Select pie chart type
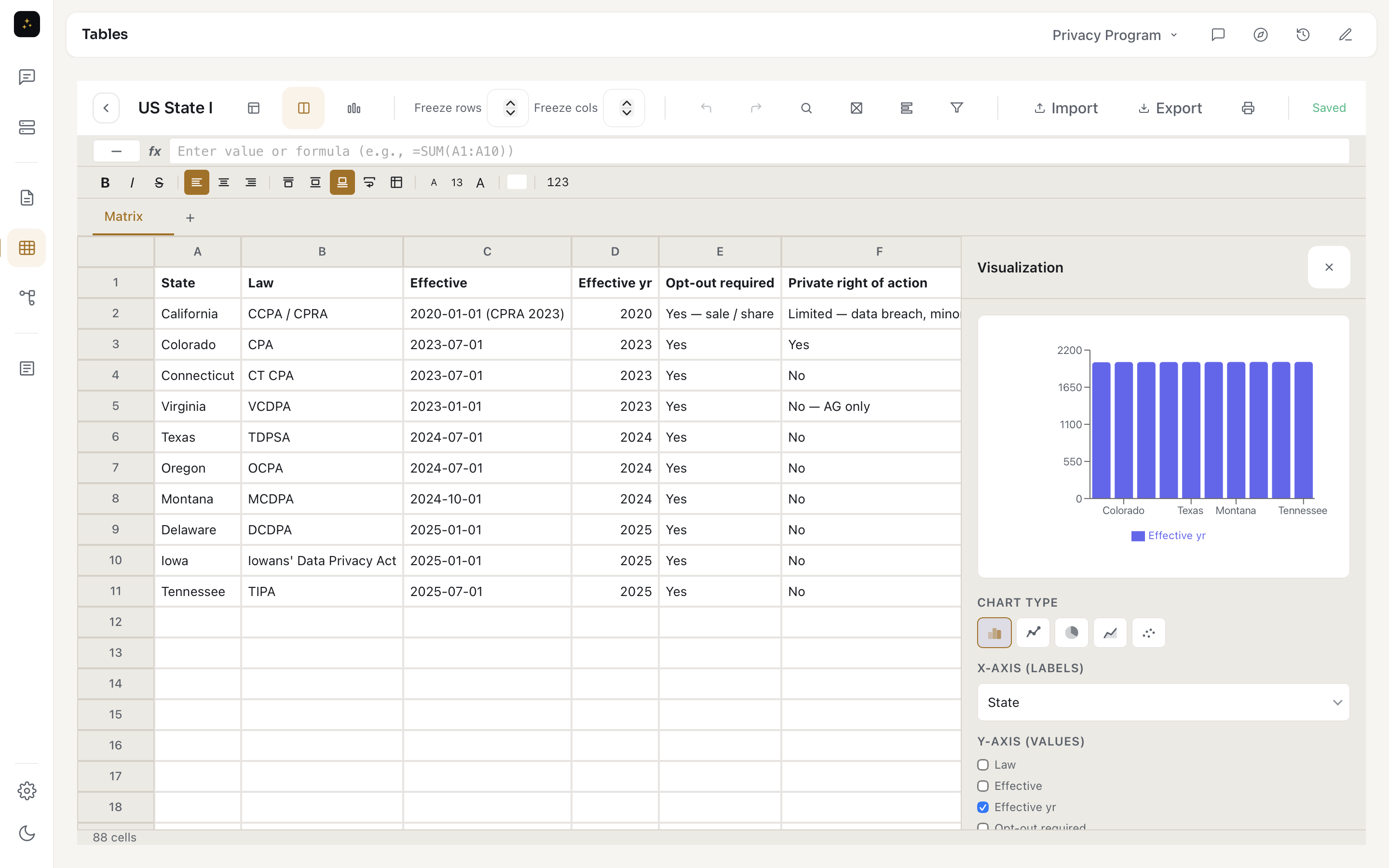This screenshot has height=868, width=1389. coord(1072,633)
